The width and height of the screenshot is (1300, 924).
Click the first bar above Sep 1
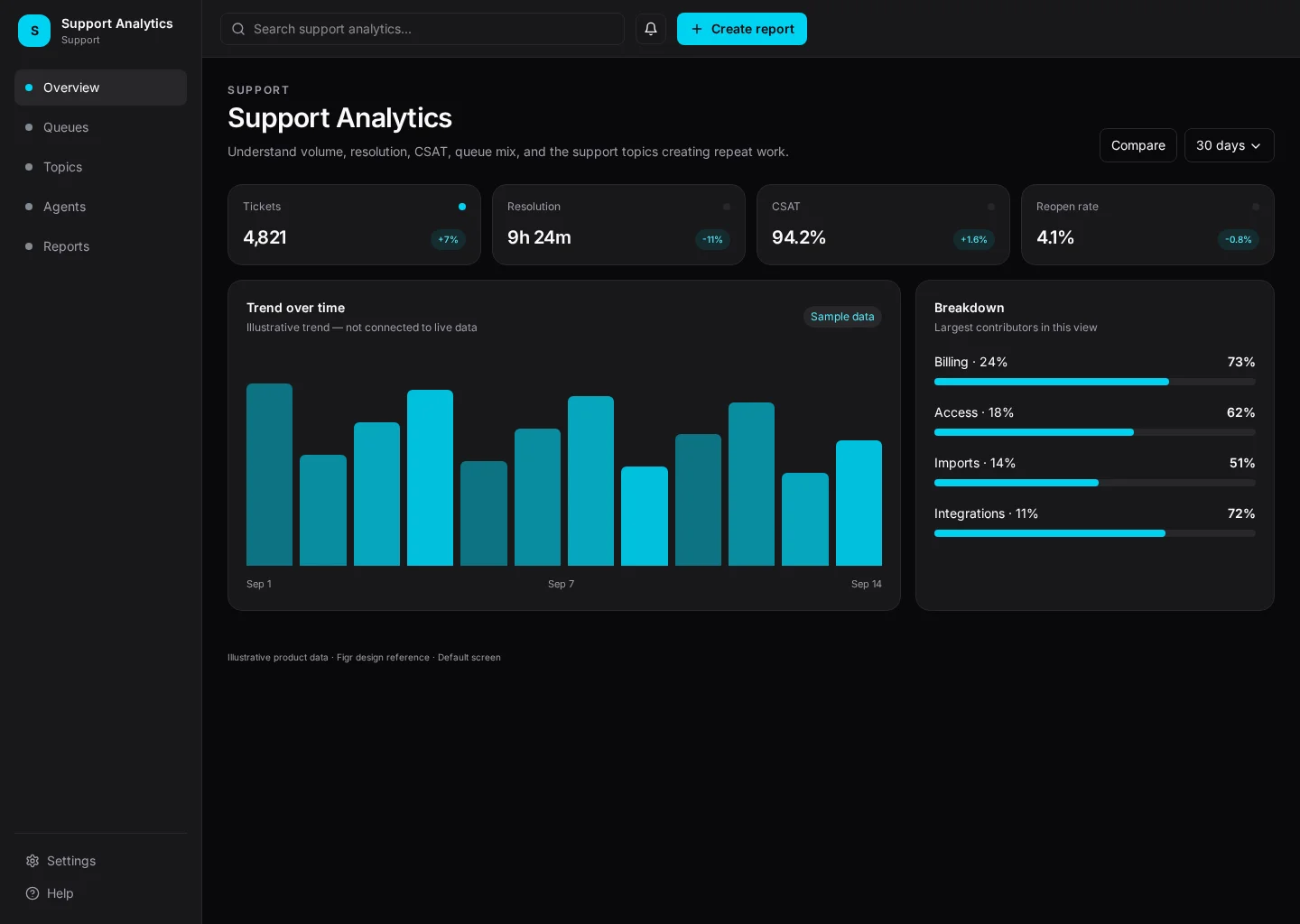pyautogui.click(x=269, y=475)
